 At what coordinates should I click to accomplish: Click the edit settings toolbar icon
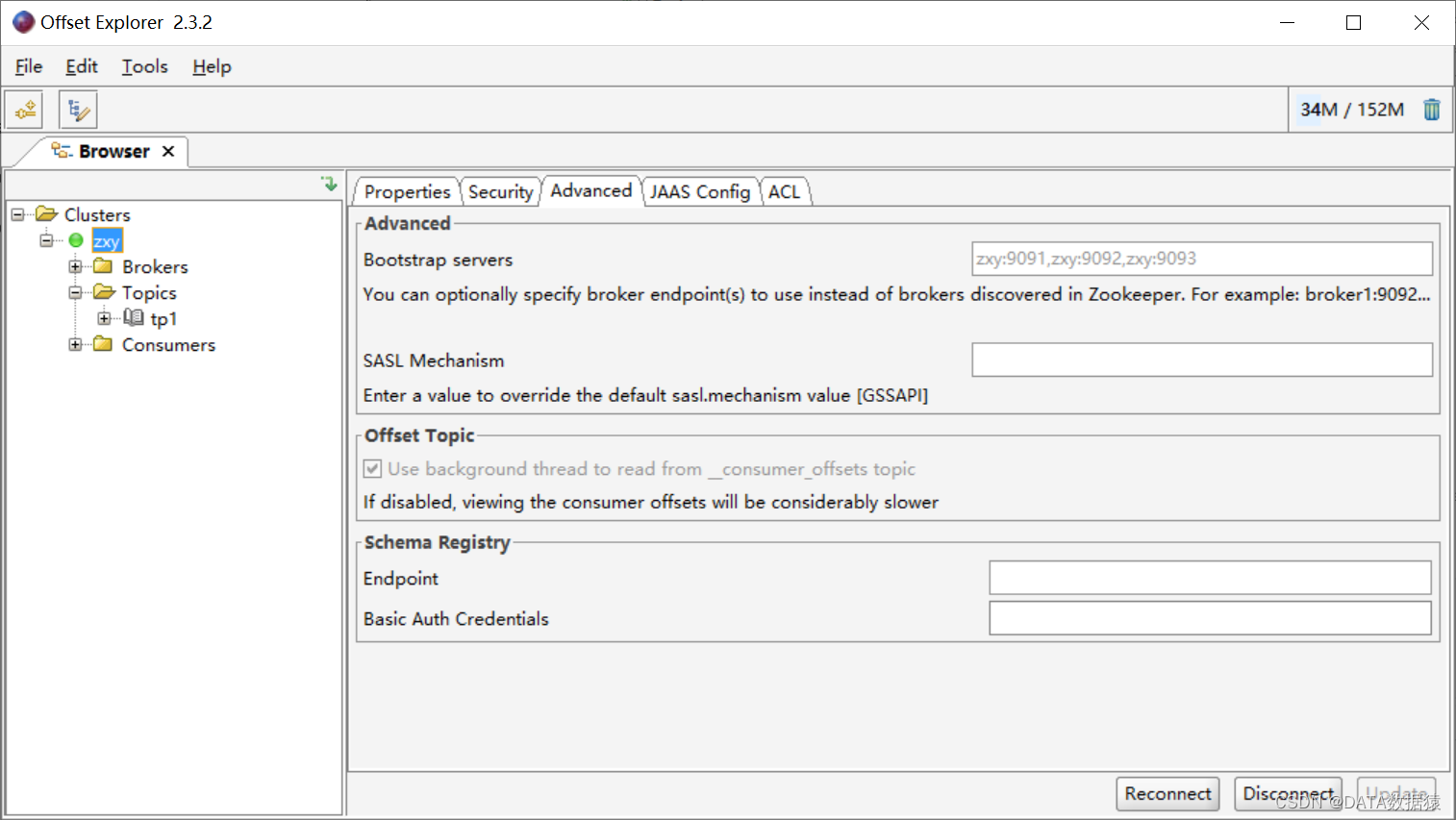(78, 110)
